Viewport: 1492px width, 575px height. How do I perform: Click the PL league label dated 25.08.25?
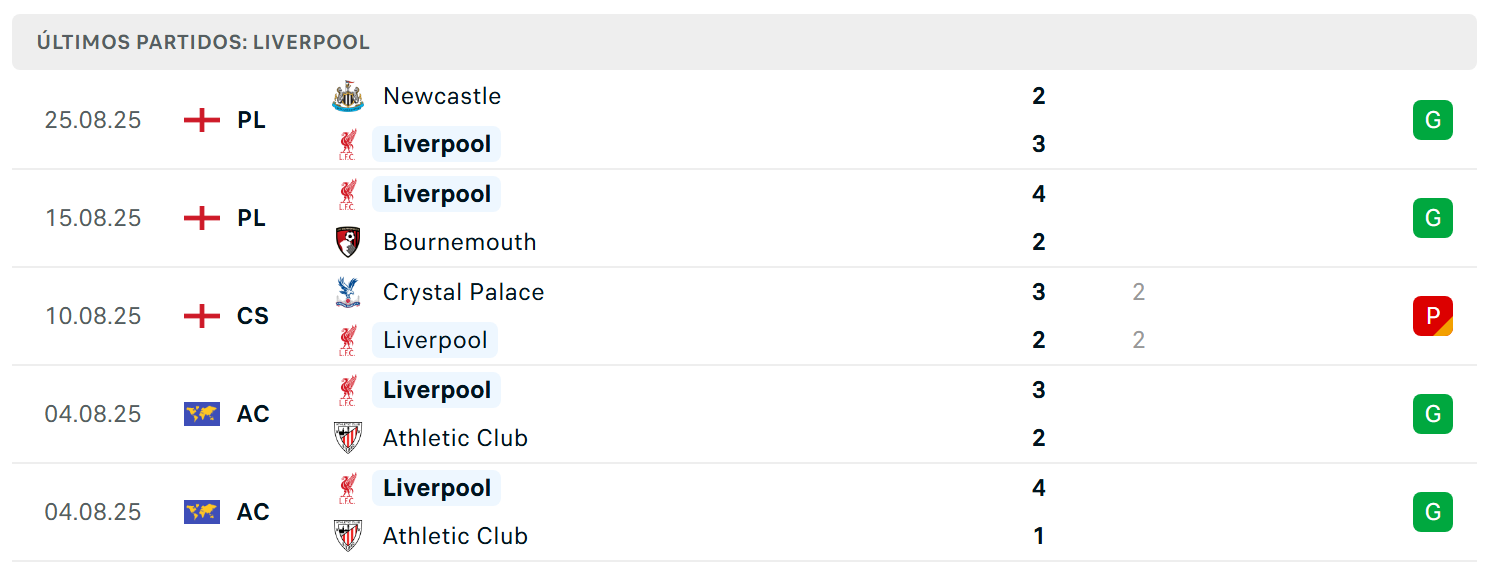click(x=252, y=120)
